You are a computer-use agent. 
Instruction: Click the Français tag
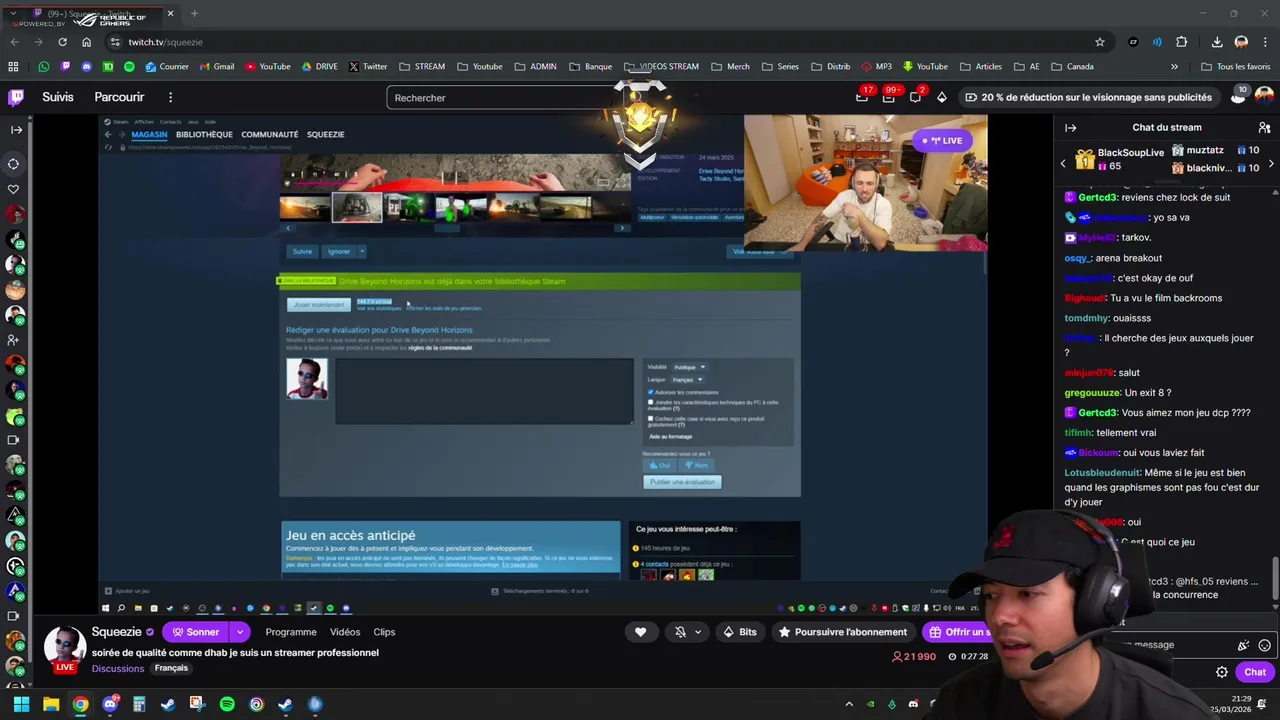click(171, 668)
